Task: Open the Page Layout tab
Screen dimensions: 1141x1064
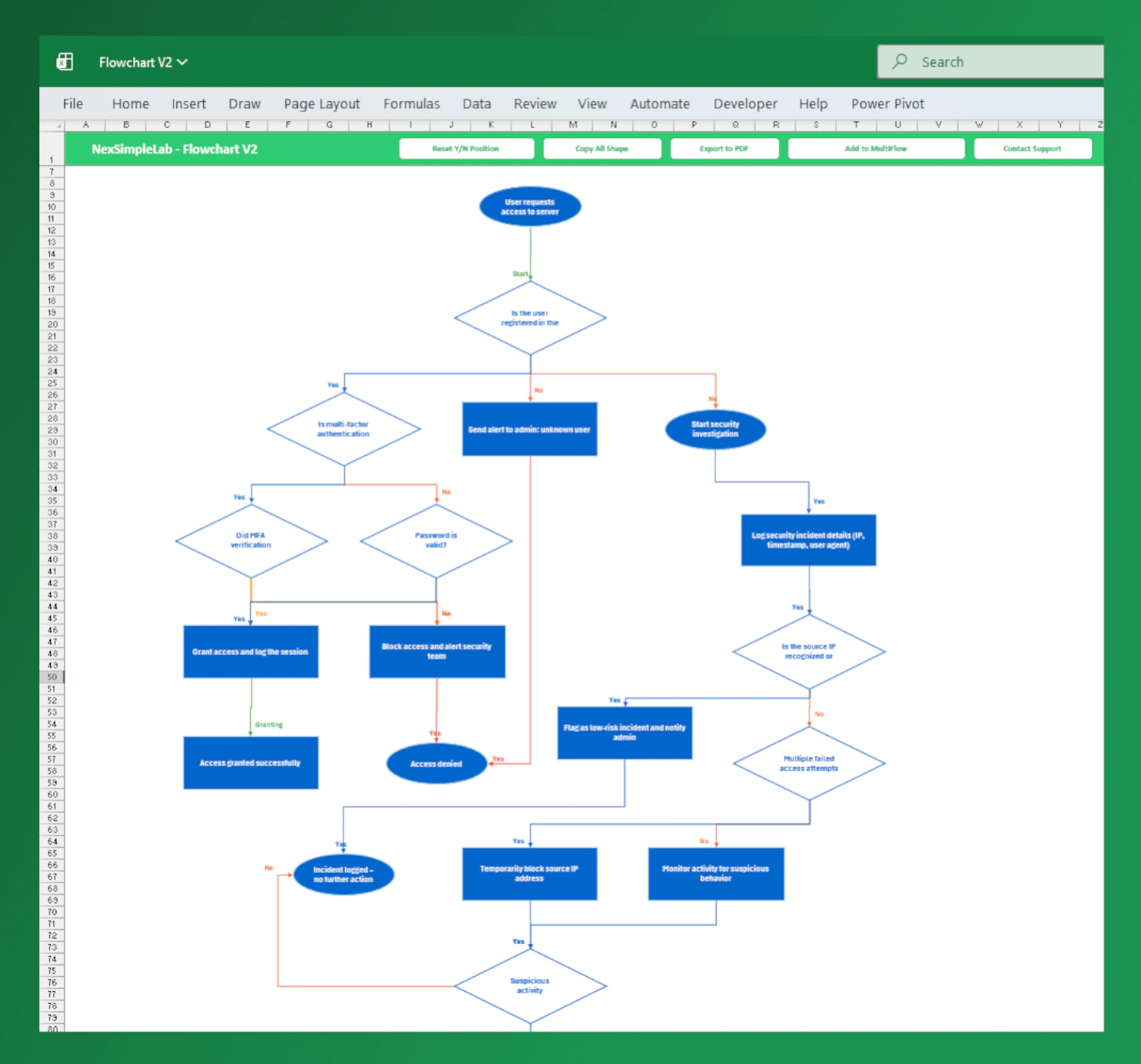Action: [x=321, y=103]
